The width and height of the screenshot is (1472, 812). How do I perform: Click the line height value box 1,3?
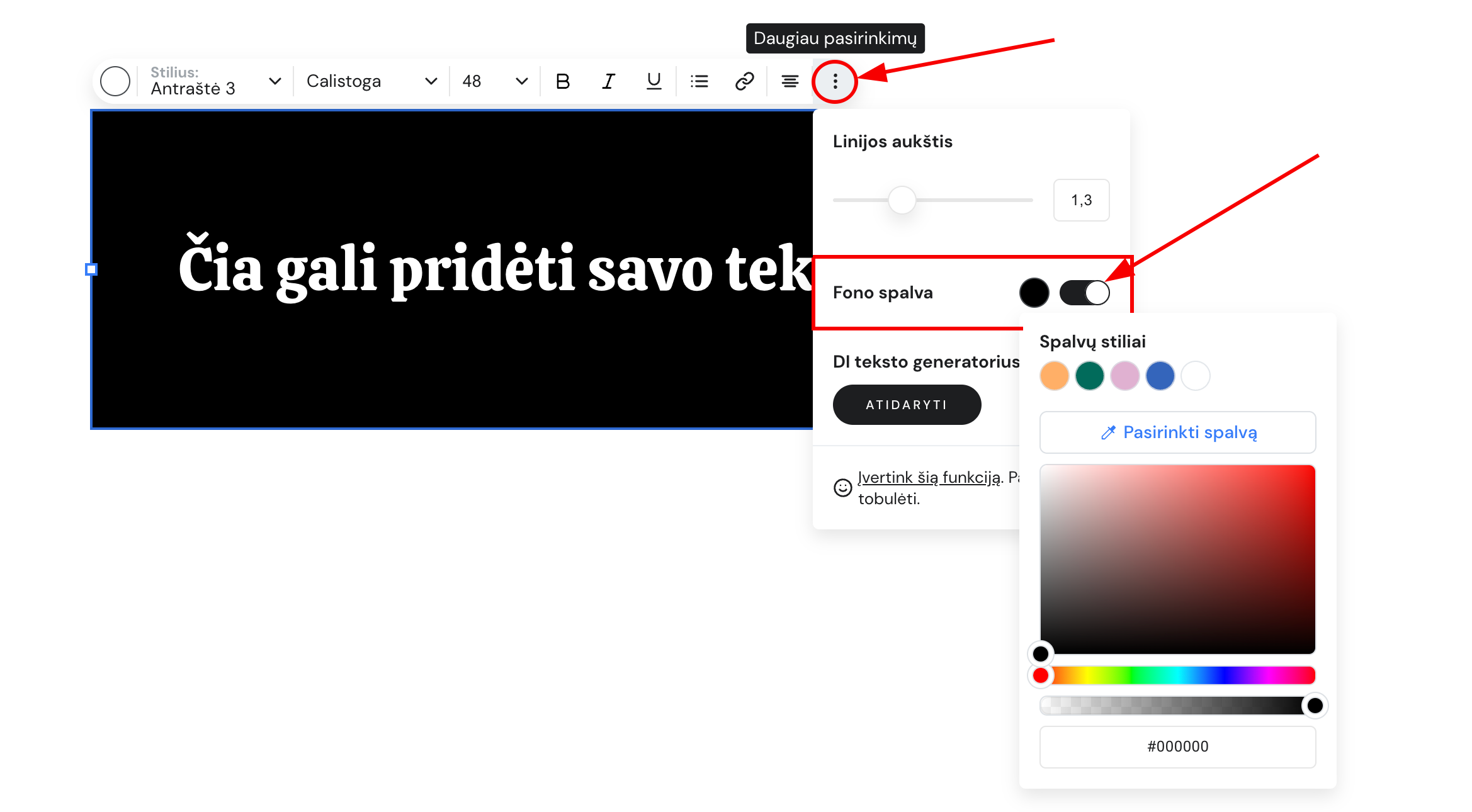pos(1081,200)
